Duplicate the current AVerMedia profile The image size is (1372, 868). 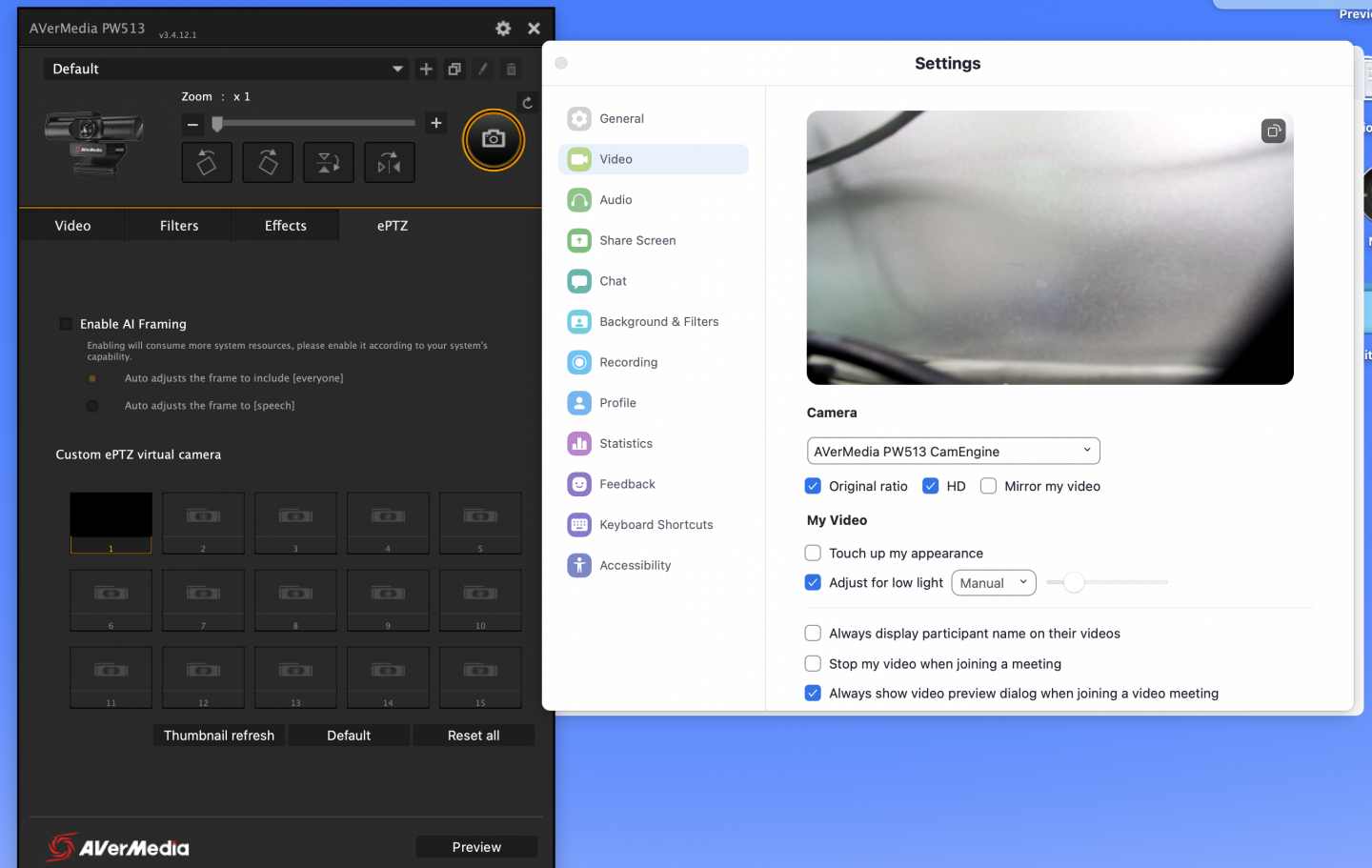click(454, 69)
